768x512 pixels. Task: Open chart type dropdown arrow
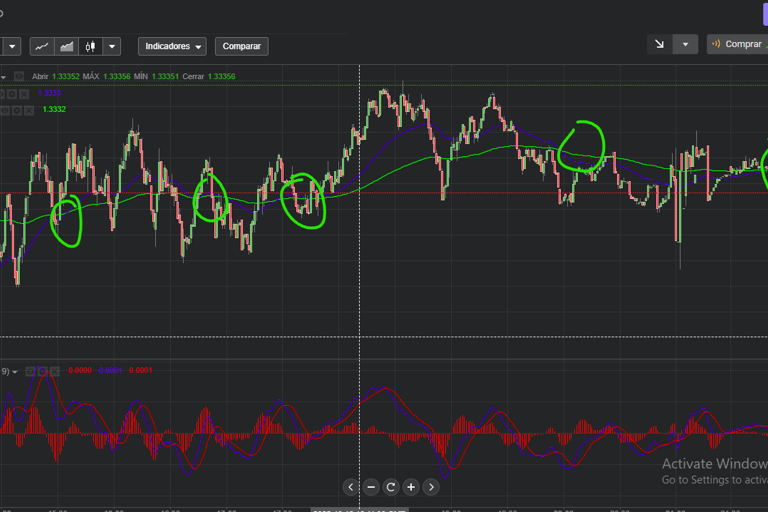click(x=112, y=47)
